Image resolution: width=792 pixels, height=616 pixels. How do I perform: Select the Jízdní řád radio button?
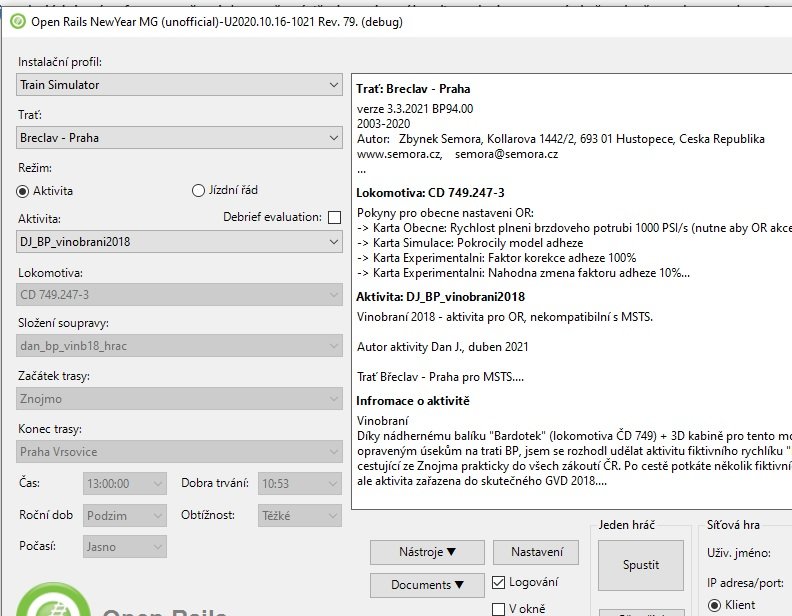pos(198,191)
